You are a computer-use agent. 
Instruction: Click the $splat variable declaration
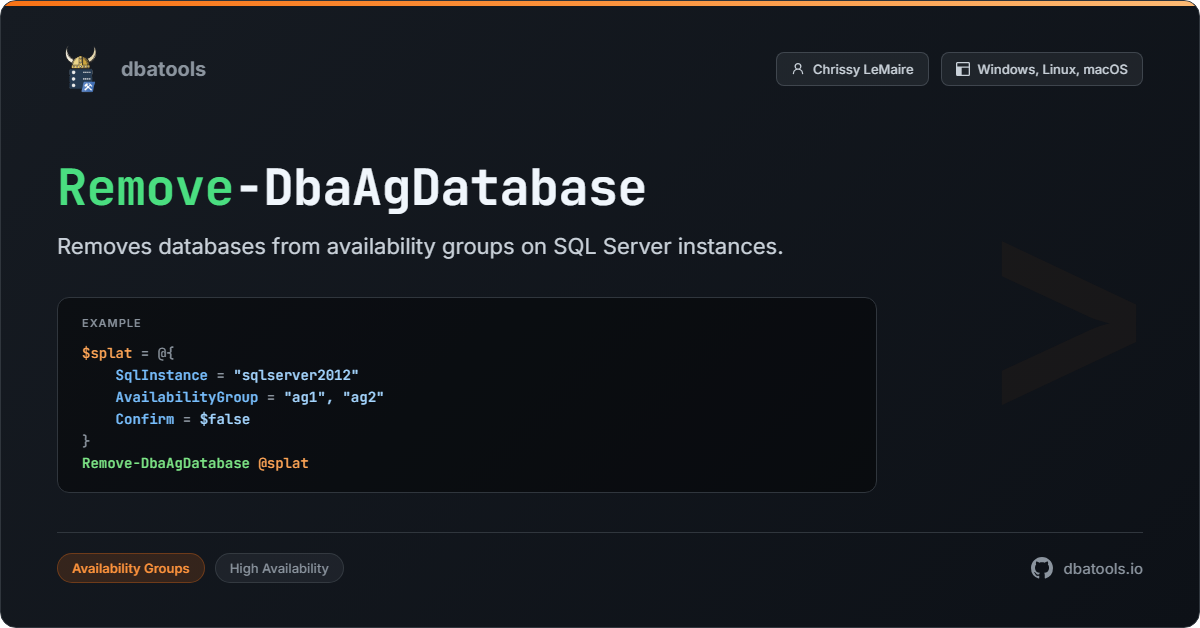(x=107, y=353)
